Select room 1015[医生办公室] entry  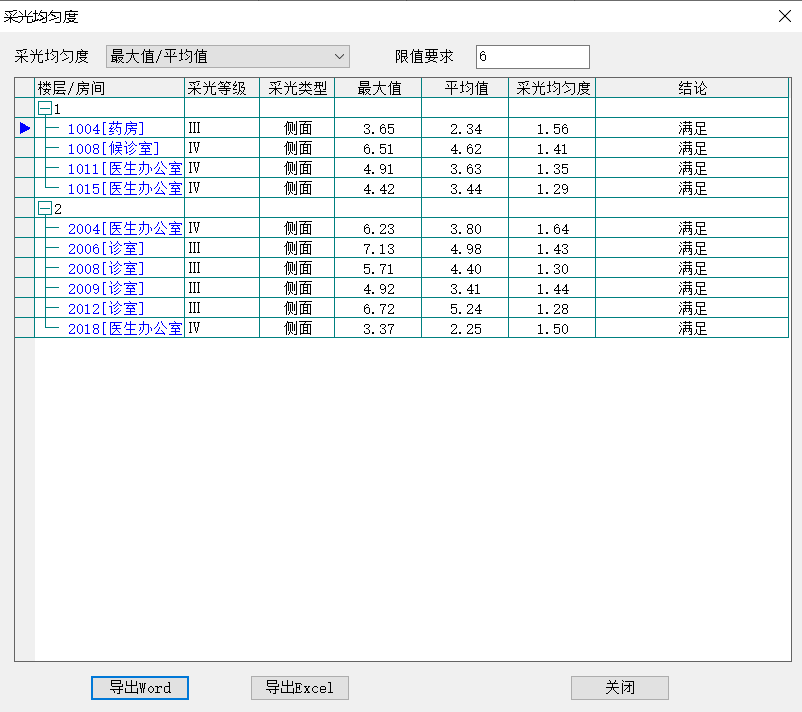[x=124, y=189]
